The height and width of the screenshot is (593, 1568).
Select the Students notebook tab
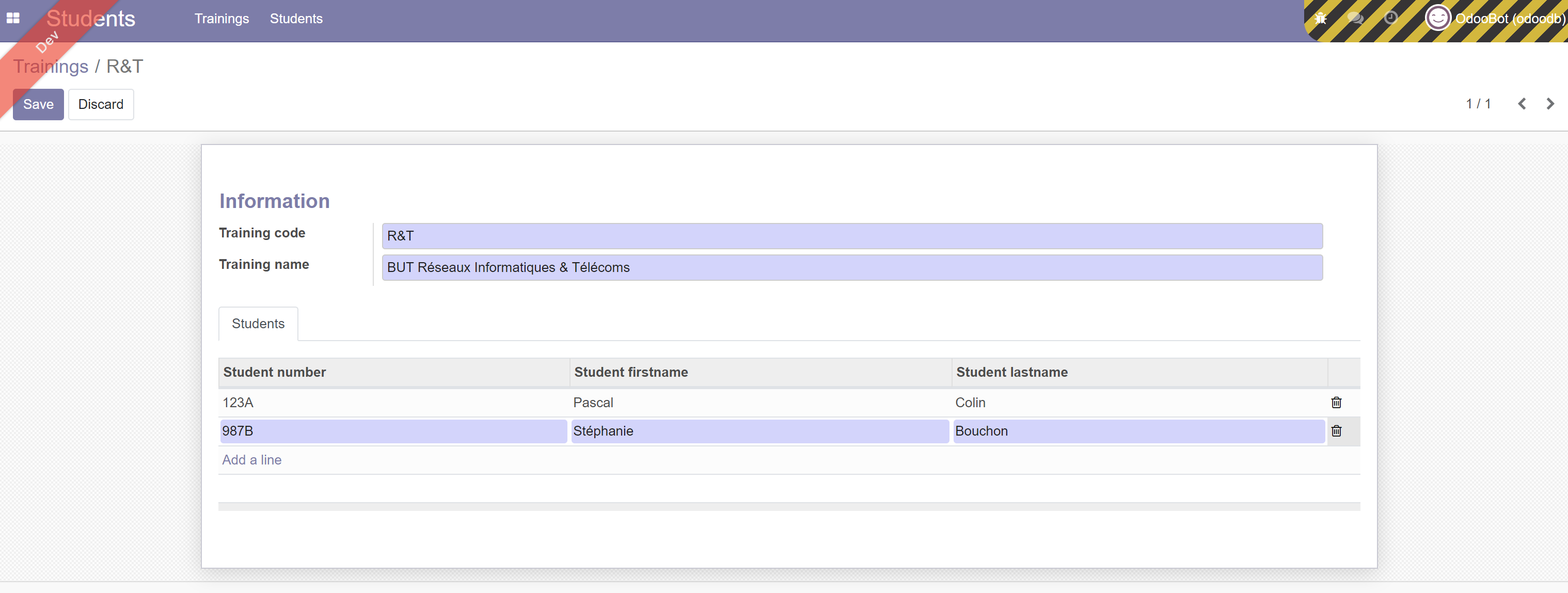point(258,324)
